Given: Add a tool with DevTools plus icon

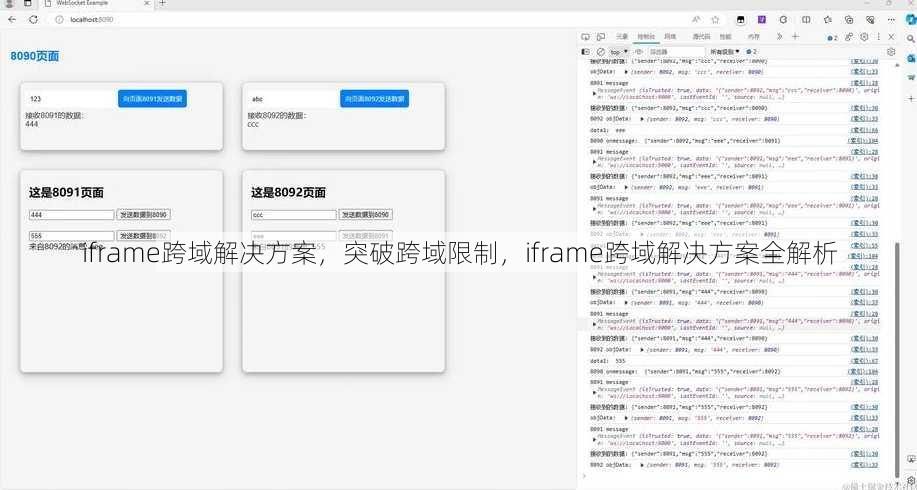Looking at the screenshot, I should (795, 37).
